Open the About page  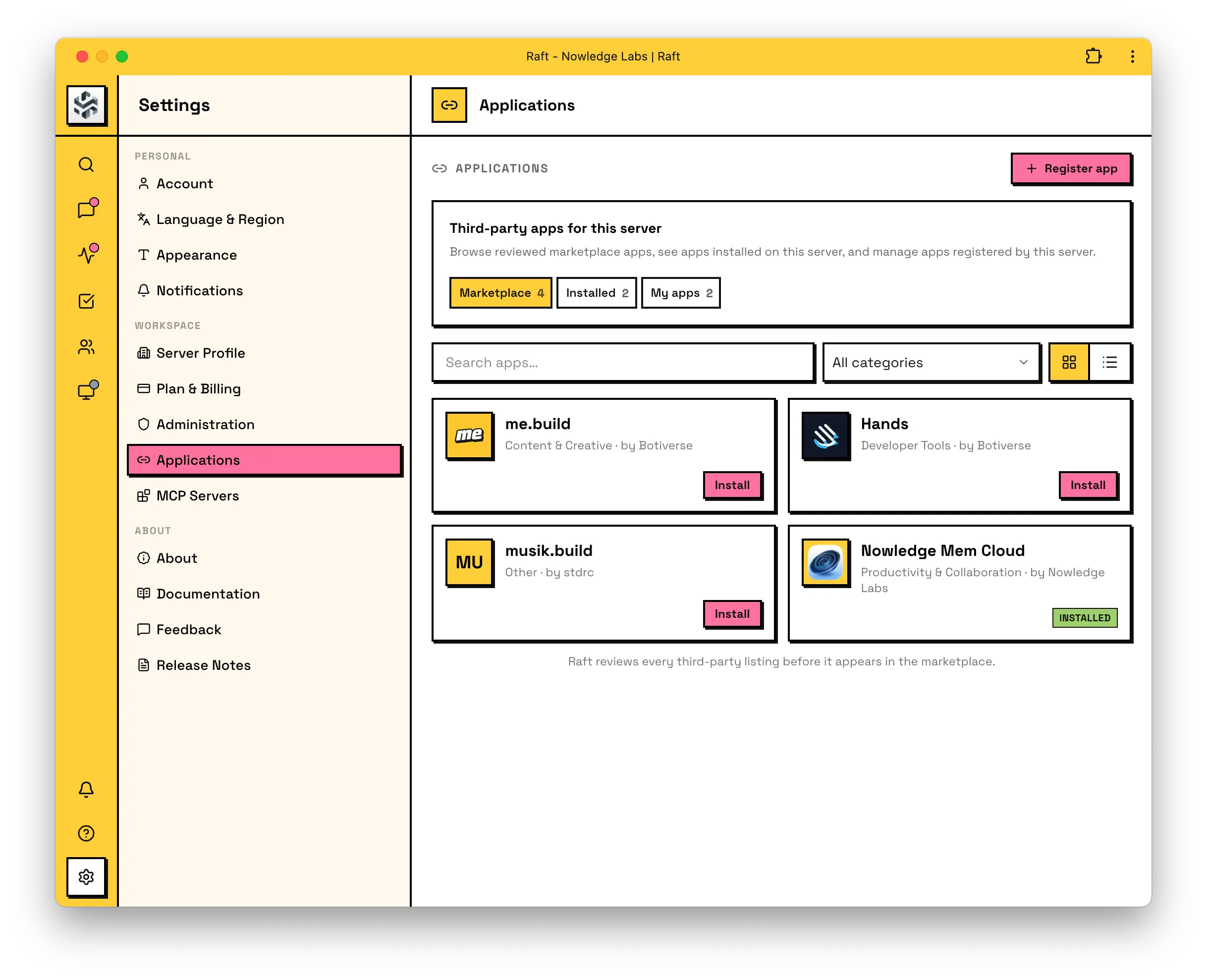(264, 558)
